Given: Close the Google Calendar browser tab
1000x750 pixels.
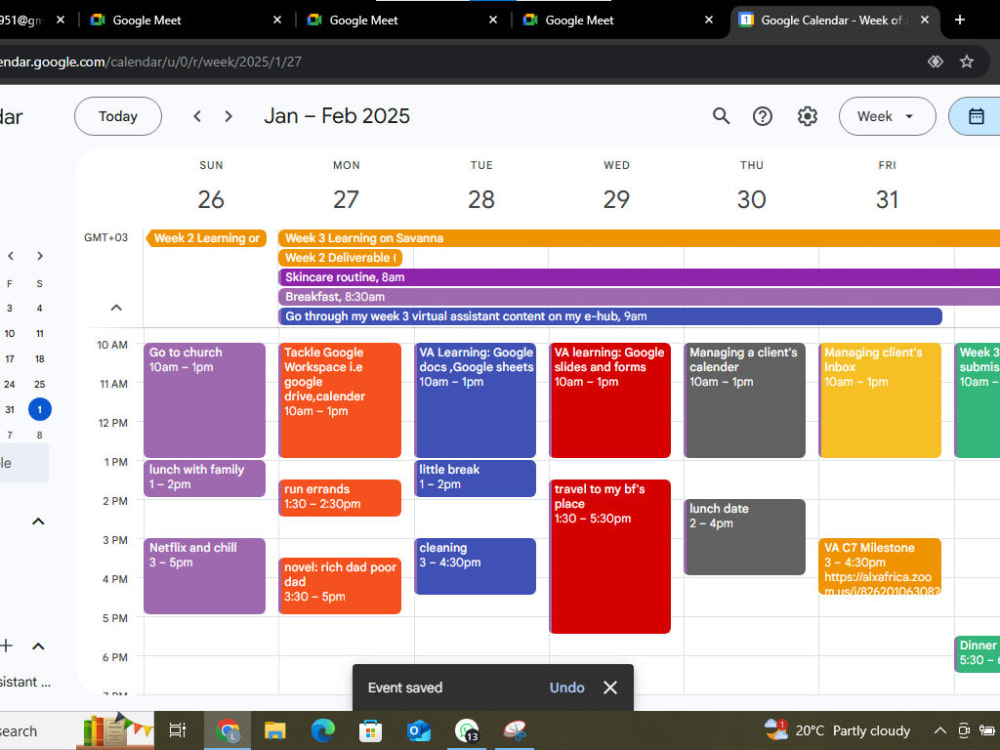Looking at the screenshot, I should 925,20.
